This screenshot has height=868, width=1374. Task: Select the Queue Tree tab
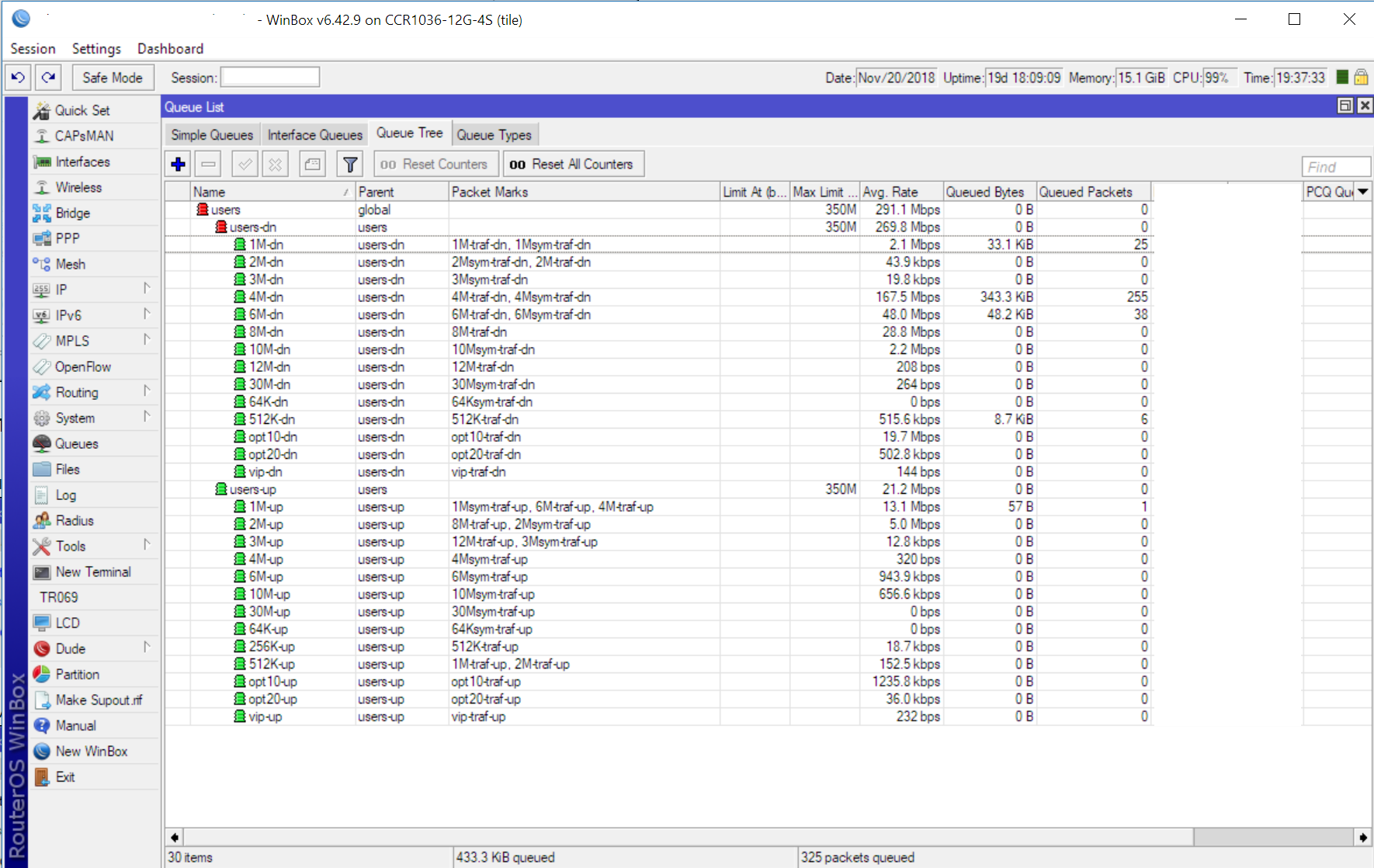pyautogui.click(x=409, y=134)
